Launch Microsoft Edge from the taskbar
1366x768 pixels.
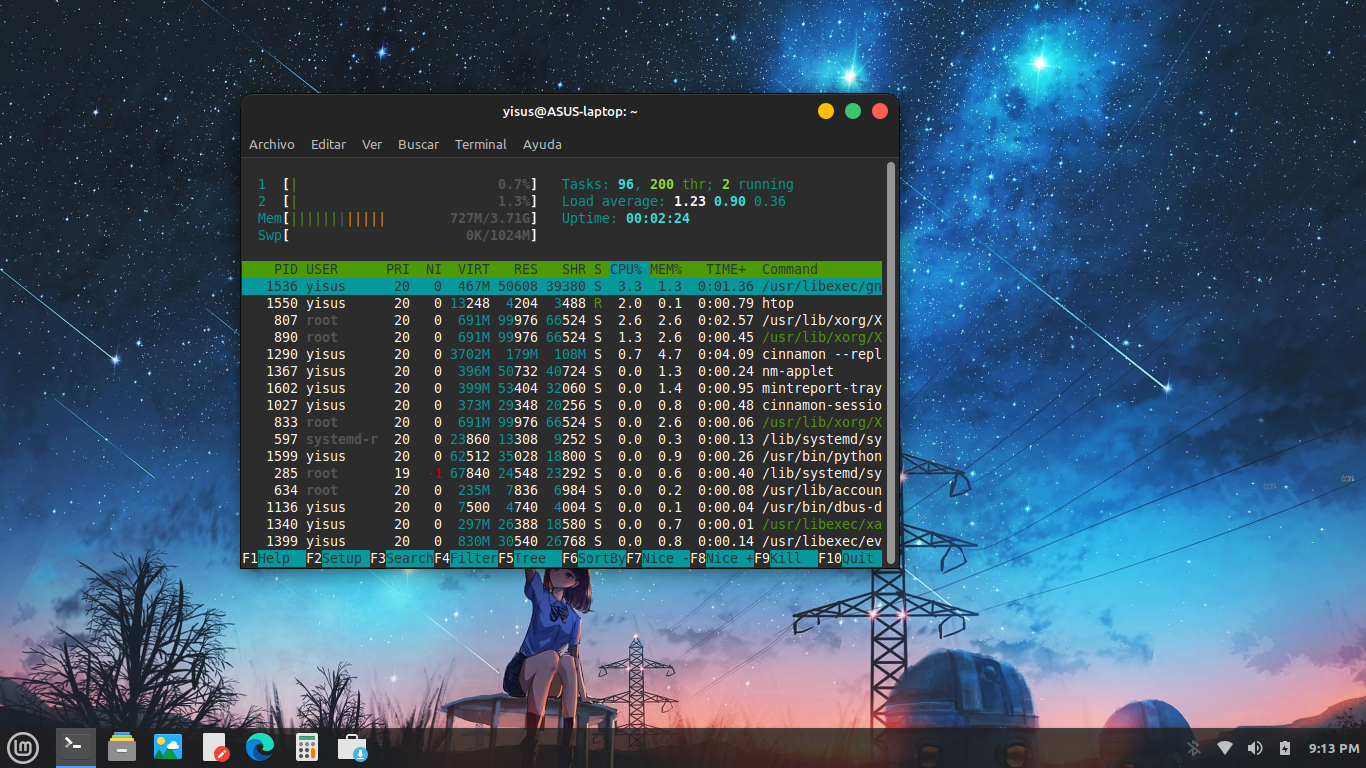click(x=260, y=747)
